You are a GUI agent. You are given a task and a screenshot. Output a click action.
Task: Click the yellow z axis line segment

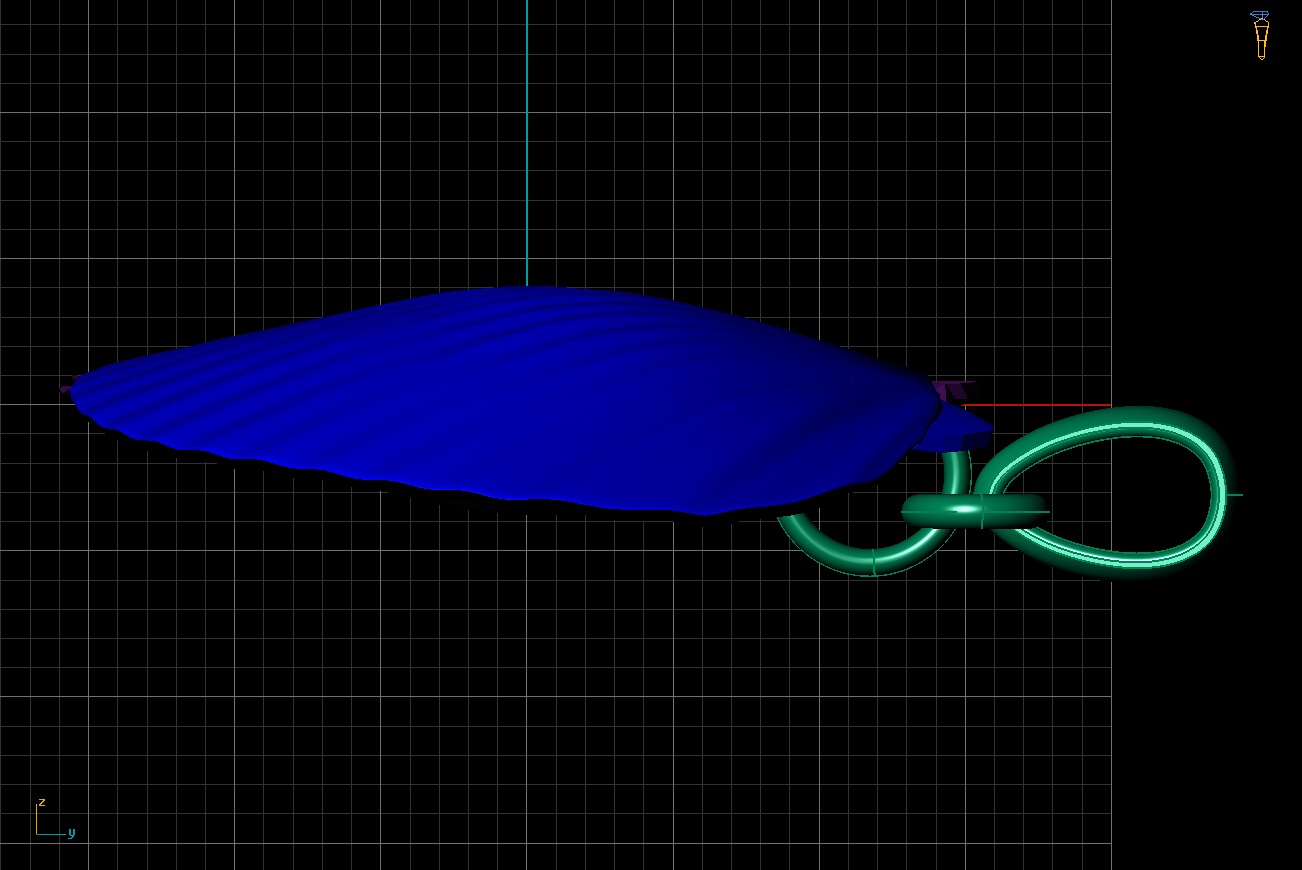36,816
